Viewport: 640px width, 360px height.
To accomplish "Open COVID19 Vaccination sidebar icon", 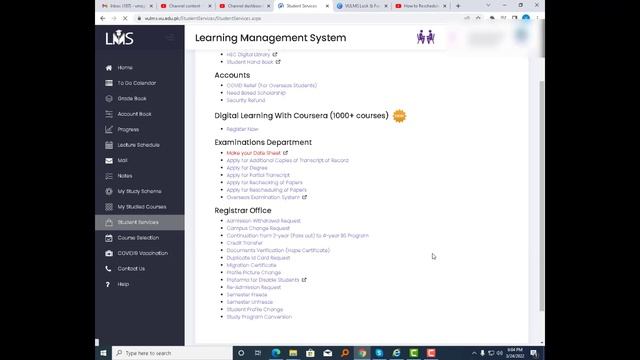I will click(109, 253).
